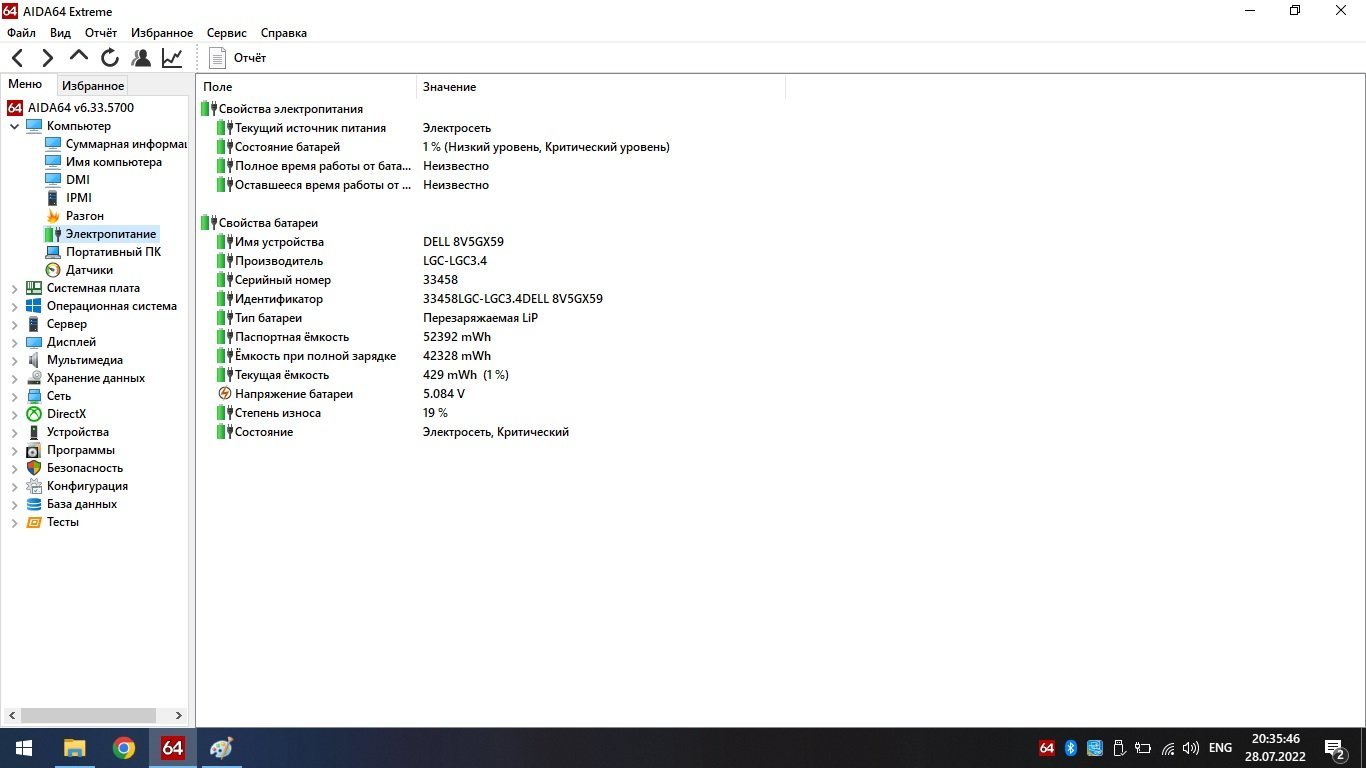Click the laptop icon next to Портативный ПК
The height and width of the screenshot is (768, 1366).
(53, 252)
